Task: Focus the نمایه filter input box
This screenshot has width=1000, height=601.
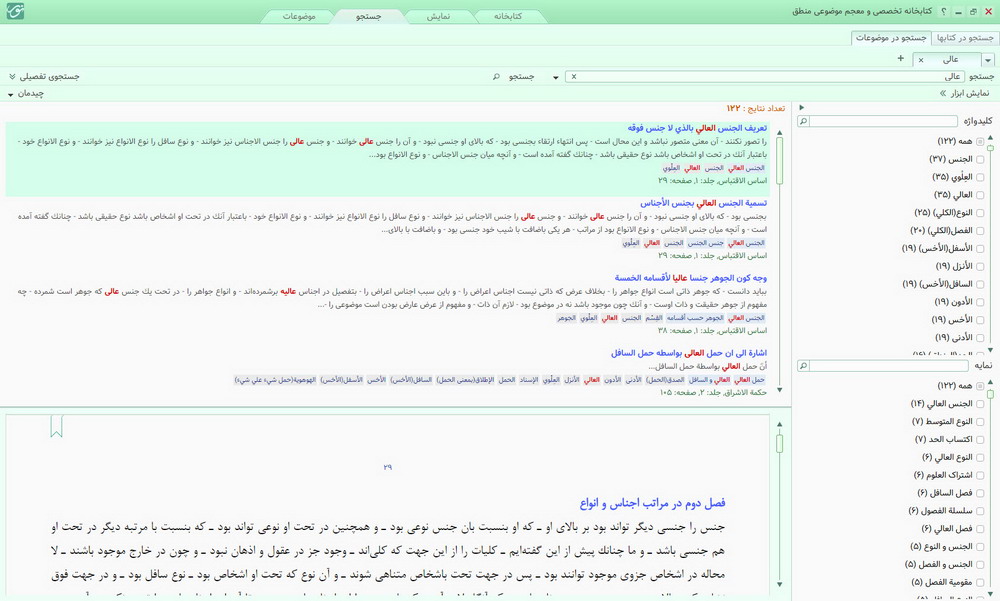Action: tap(889, 366)
